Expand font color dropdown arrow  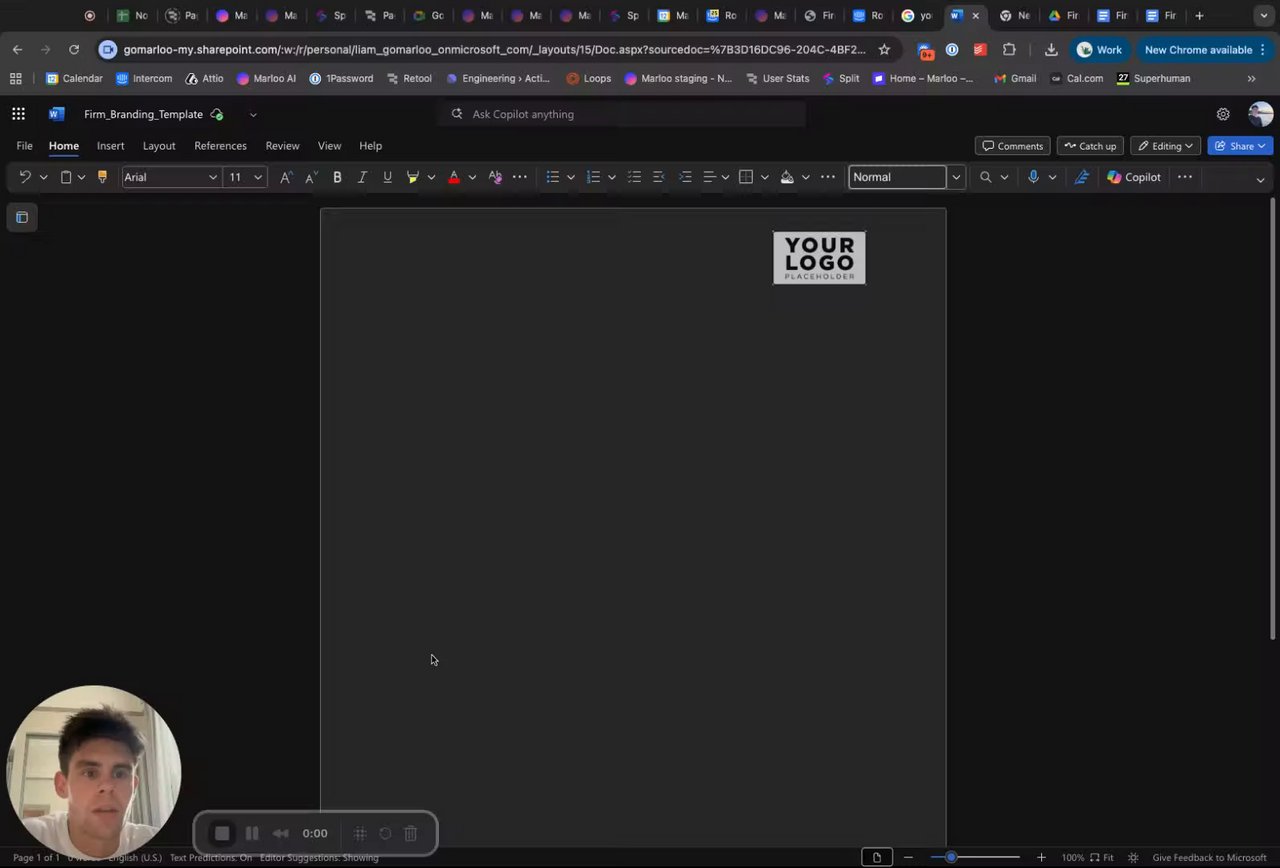point(472,177)
